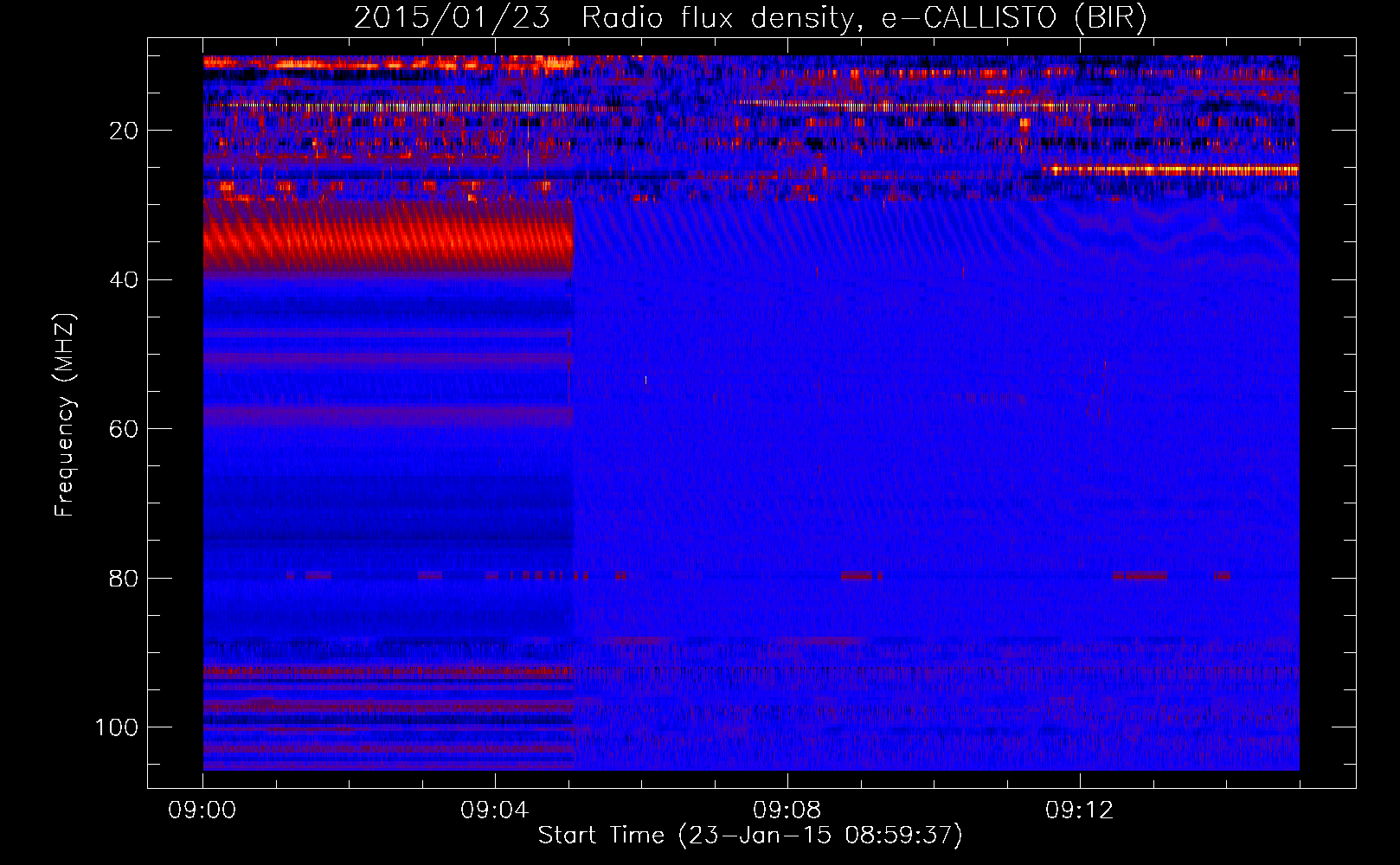Image resolution: width=1400 pixels, height=865 pixels.
Task: Click the 40 frequency tick label
Action: tap(124, 280)
